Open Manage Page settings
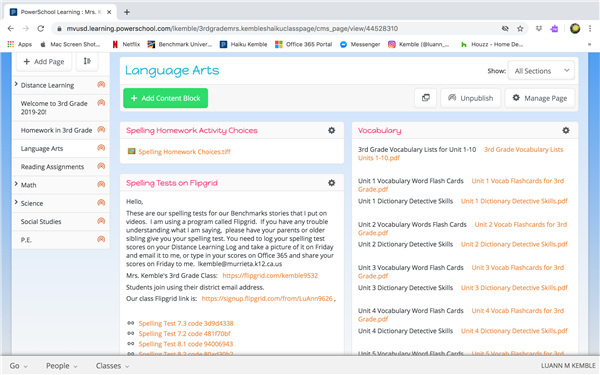 [540, 98]
